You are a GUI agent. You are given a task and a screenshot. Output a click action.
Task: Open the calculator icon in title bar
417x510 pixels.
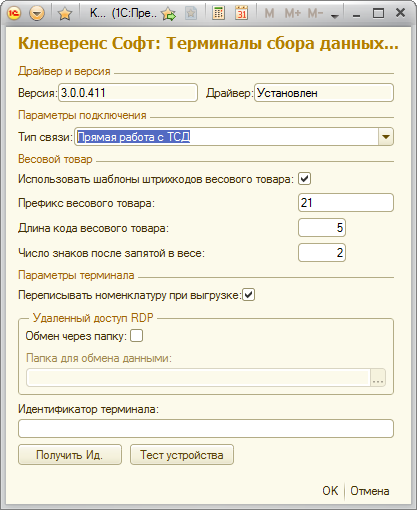pyautogui.click(x=218, y=13)
